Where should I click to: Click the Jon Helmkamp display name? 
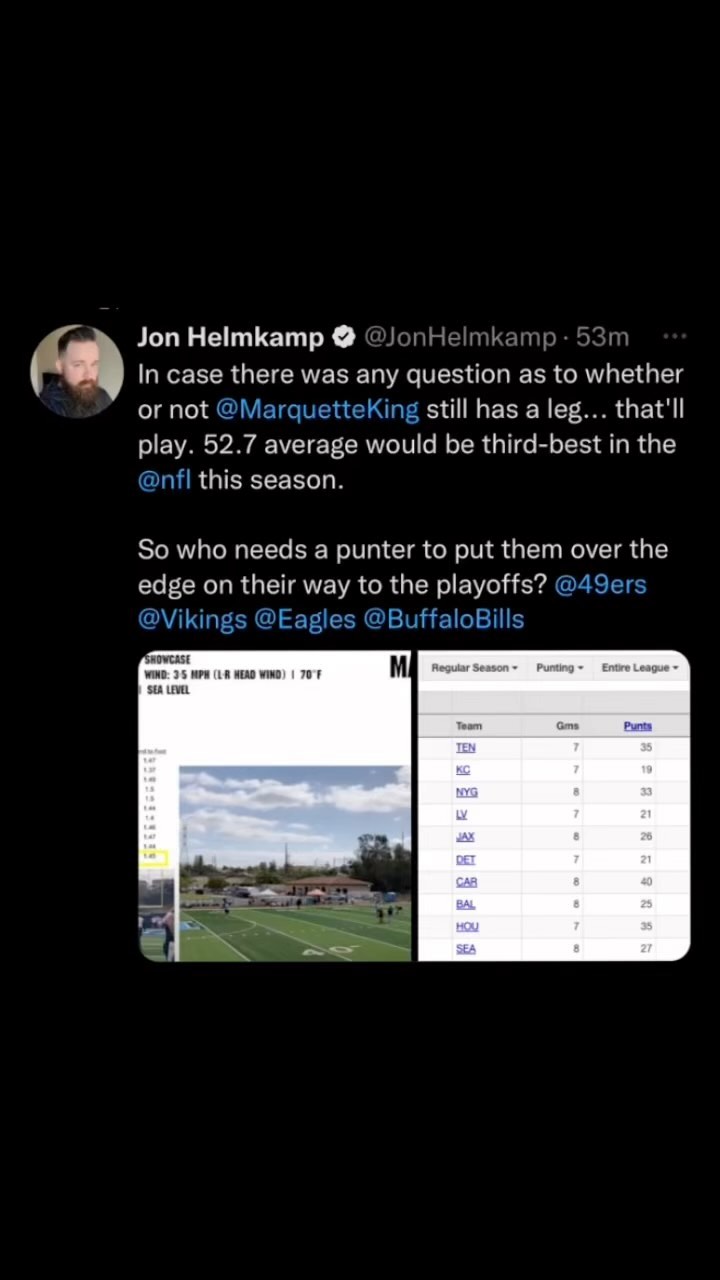coord(230,338)
